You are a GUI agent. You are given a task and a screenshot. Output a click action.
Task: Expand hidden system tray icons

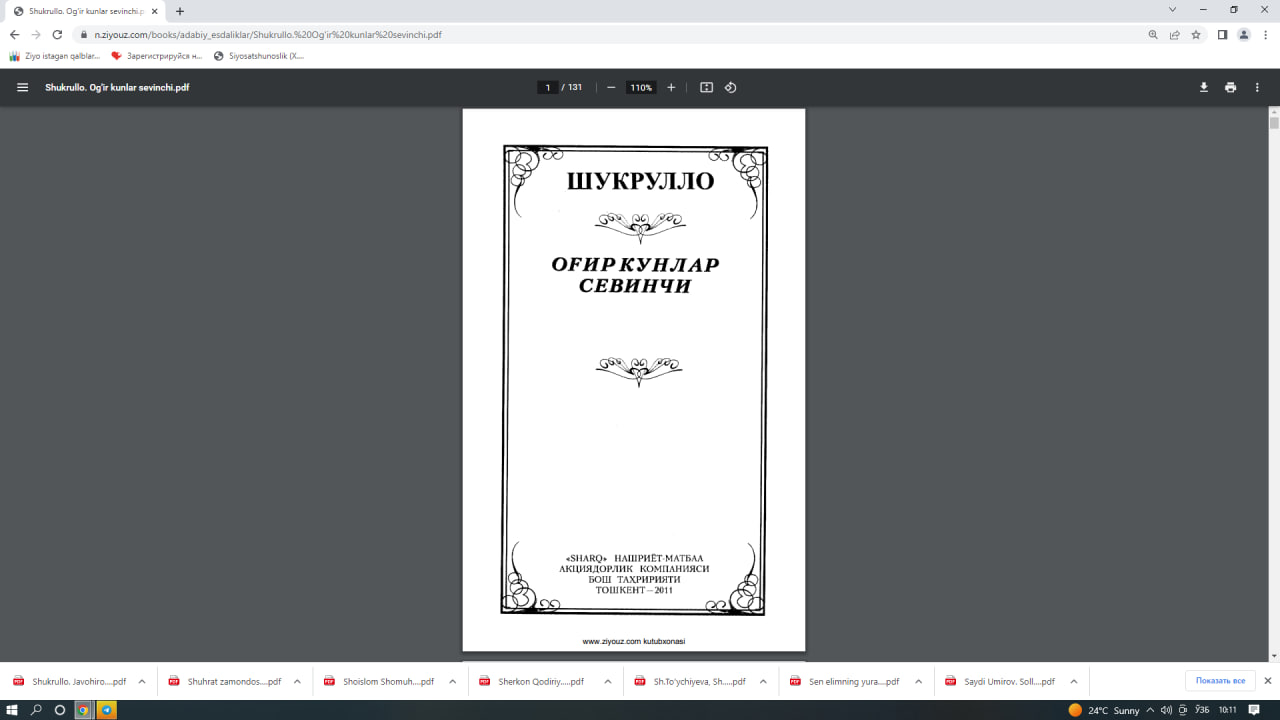(x=1149, y=711)
